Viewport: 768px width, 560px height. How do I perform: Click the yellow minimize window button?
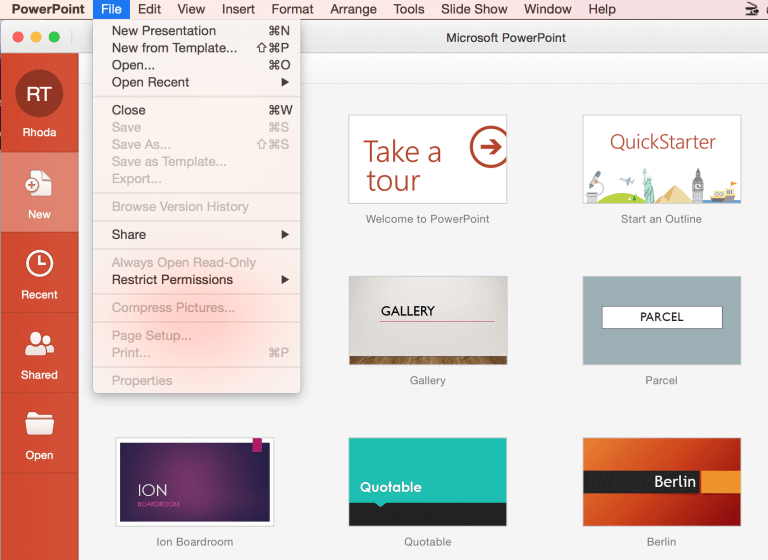point(36,37)
